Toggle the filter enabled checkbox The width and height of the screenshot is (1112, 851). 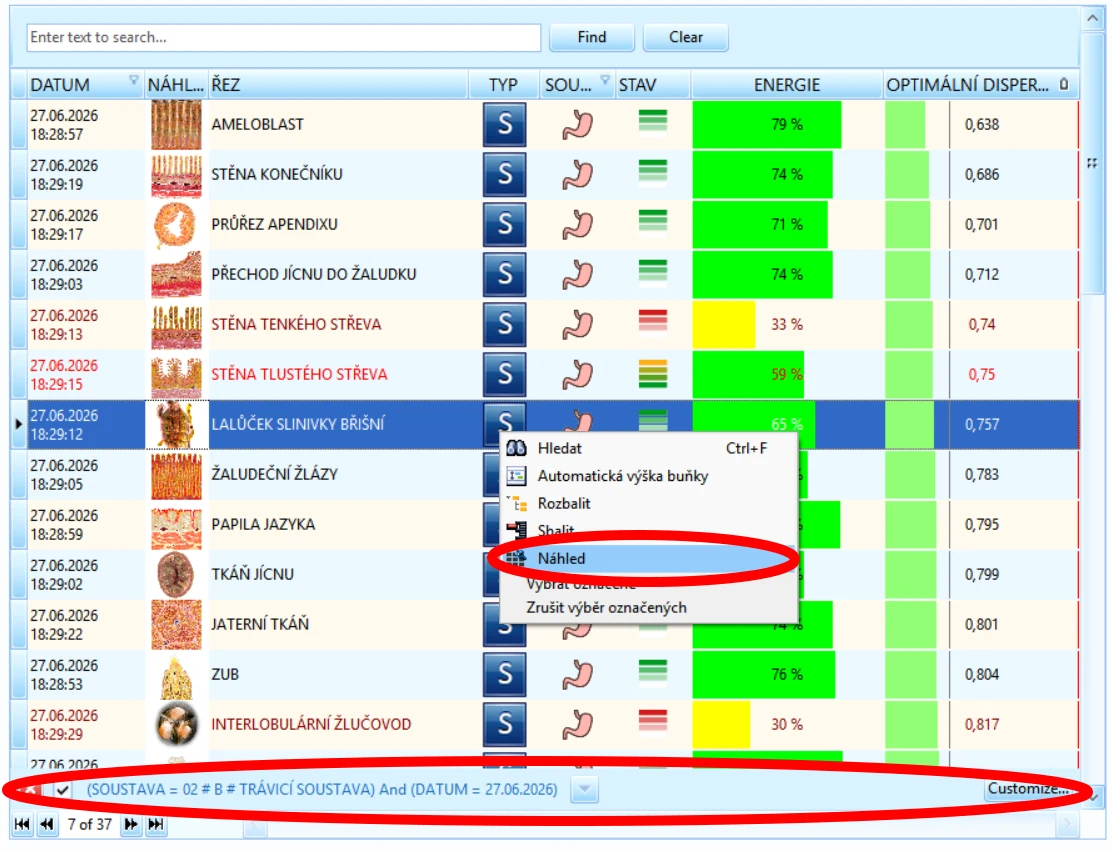62,789
